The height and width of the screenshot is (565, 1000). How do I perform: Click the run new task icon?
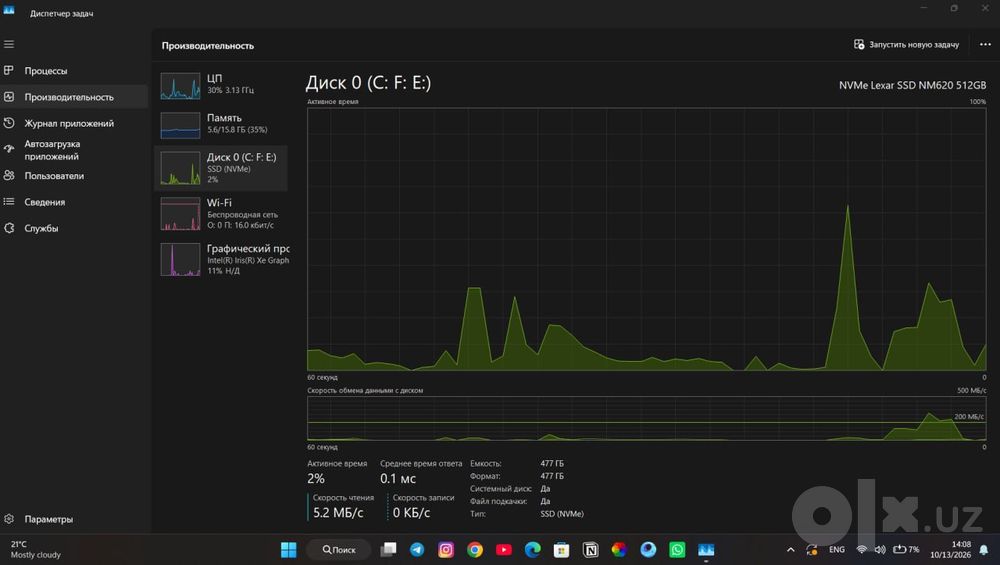coord(859,44)
